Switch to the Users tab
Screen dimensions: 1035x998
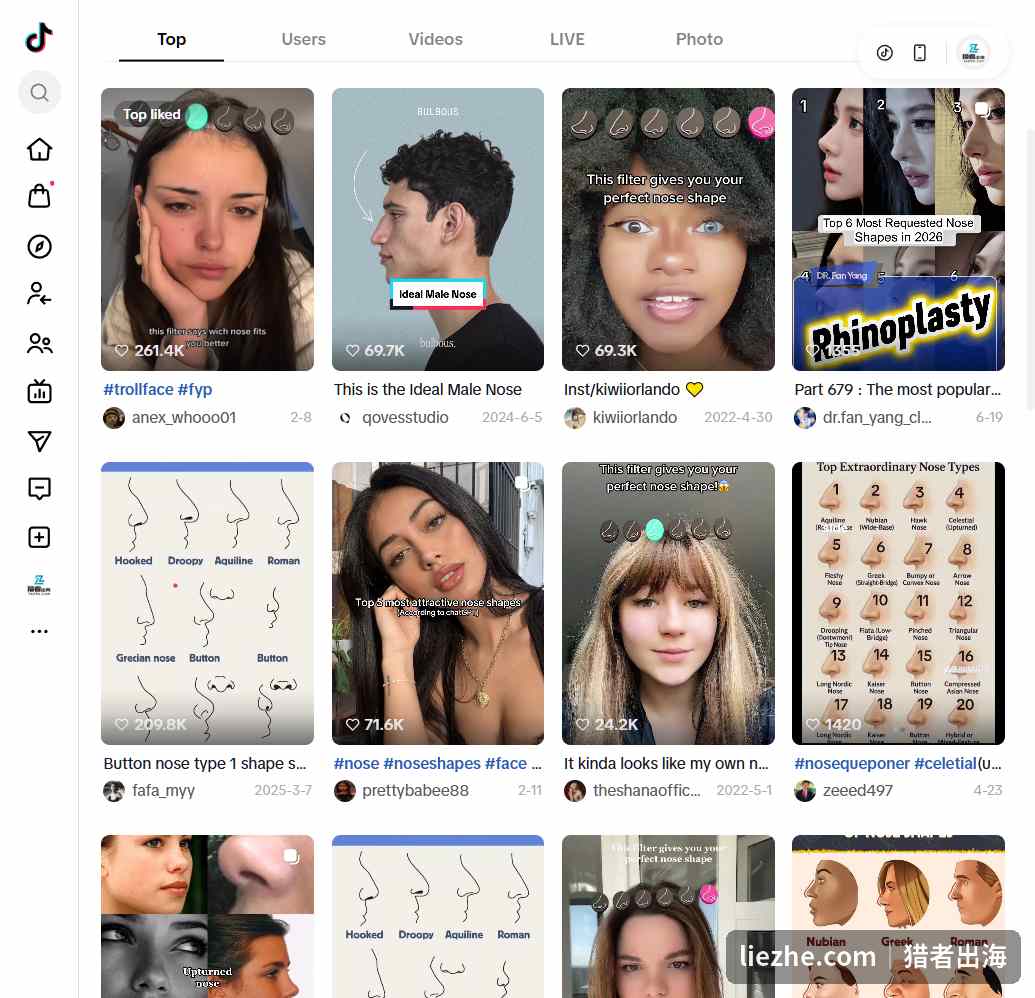(x=304, y=40)
